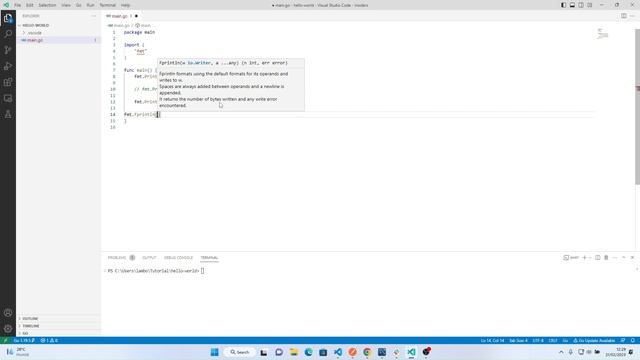The height and width of the screenshot is (360, 640).
Task: Open the Accounts icon in activity bar
Action: click(8, 313)
